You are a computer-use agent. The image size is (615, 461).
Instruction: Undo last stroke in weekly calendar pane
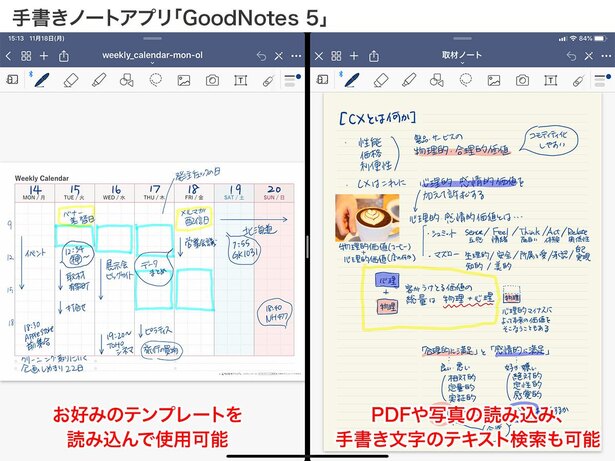261,56
